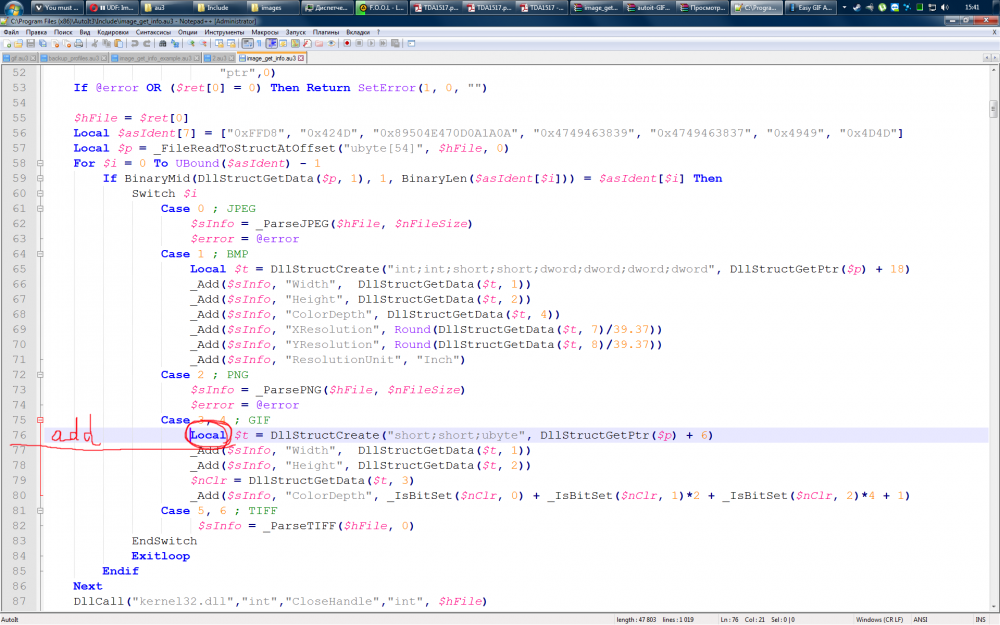Open the Function List toolbar icon
The width and height of the screenshot is (1000, 625).
point(307,43)
